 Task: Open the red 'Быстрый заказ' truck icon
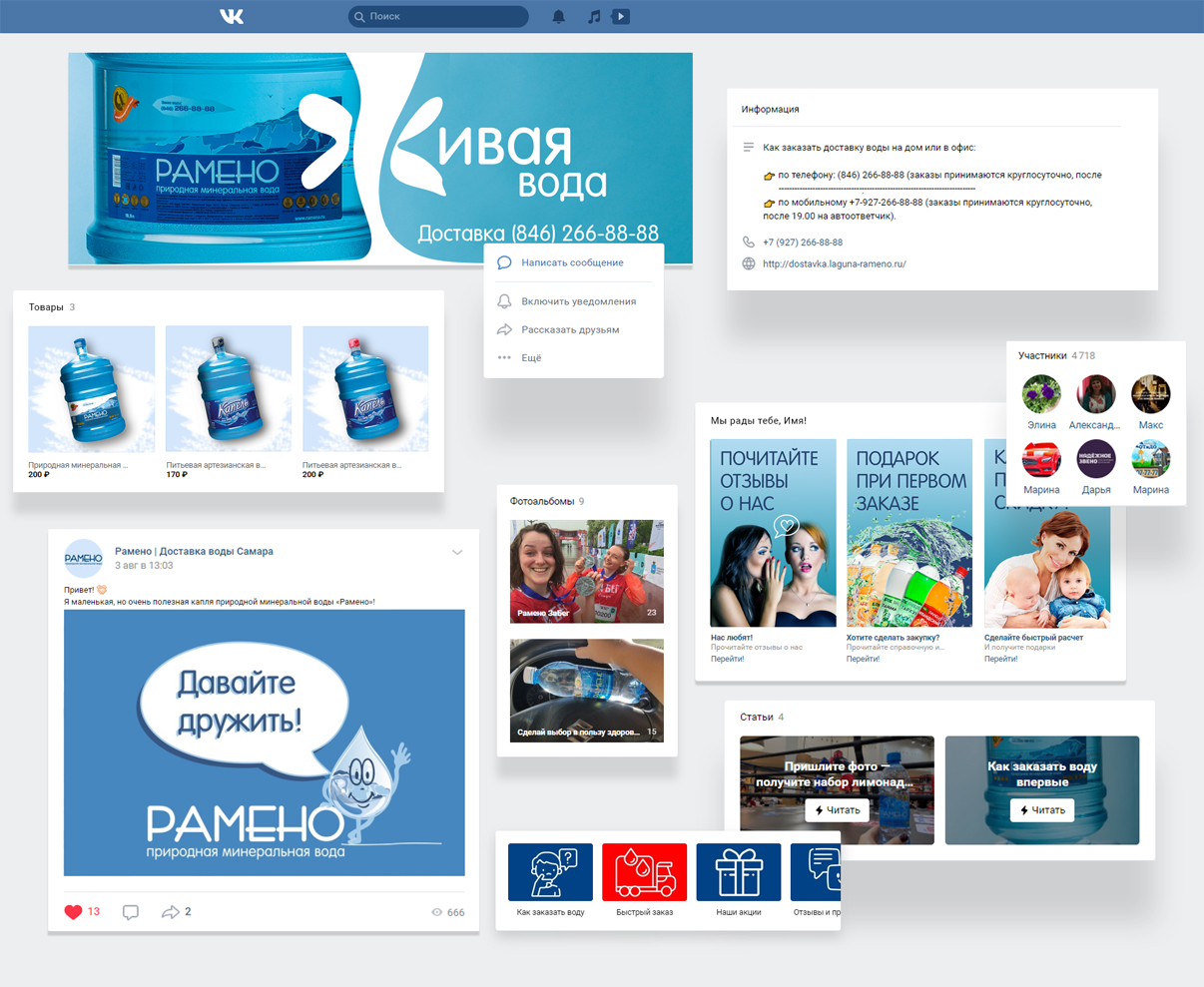(645, 872)
